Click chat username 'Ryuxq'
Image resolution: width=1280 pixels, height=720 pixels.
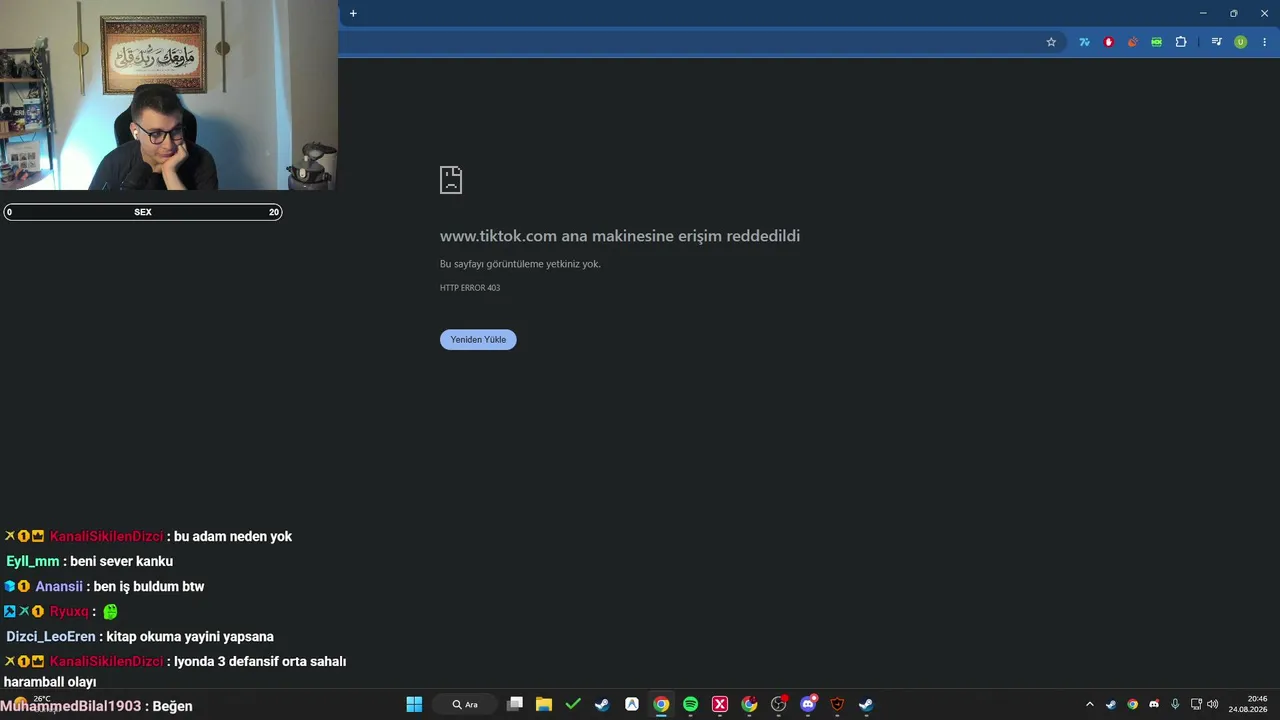(69, 611)
